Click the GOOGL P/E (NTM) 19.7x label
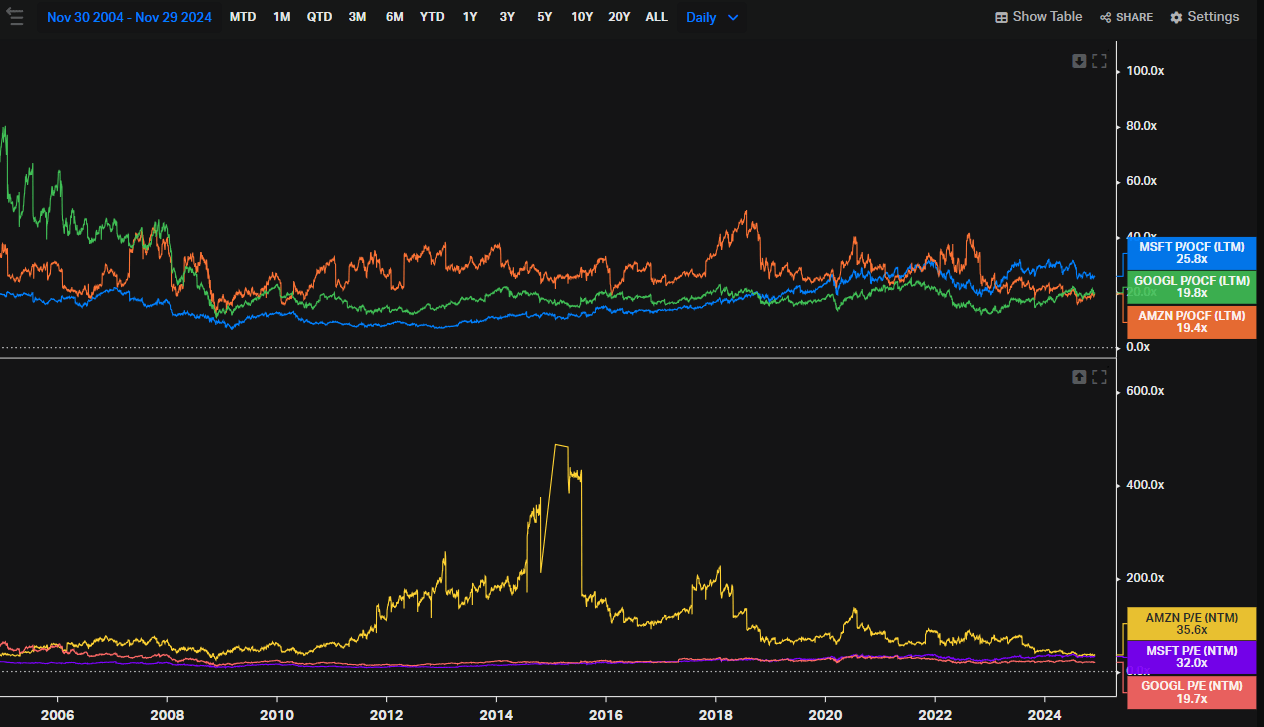This screenshot has width=1264, height=727. [1192, 692]
